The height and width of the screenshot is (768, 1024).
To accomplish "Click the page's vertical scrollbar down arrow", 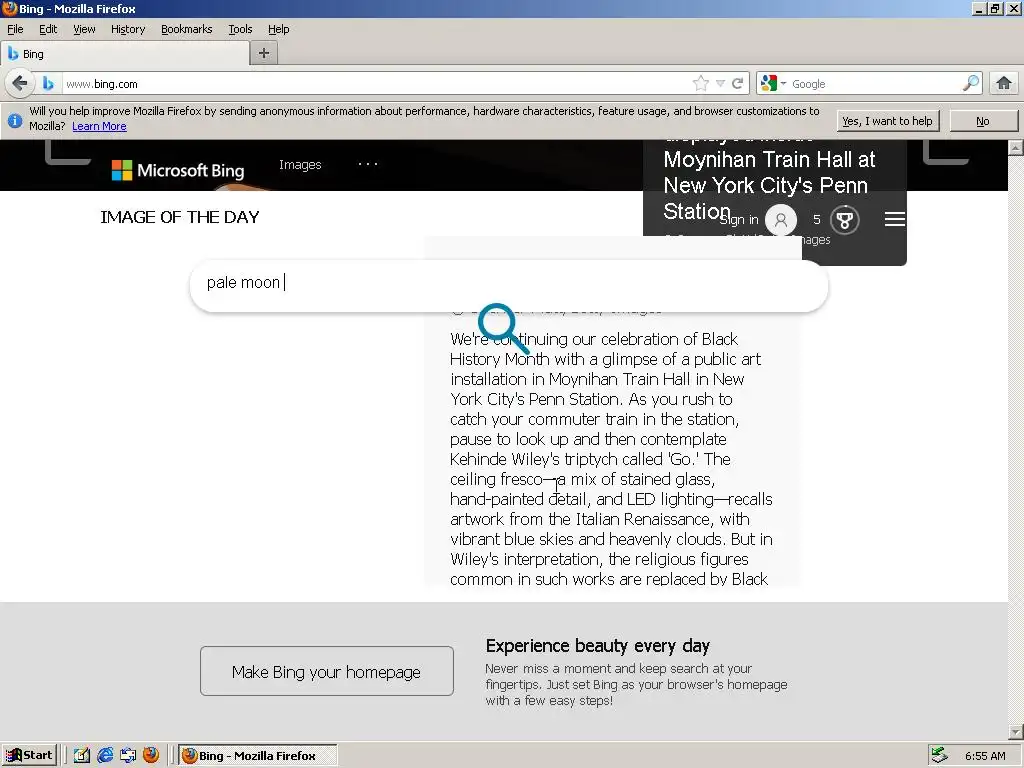I will (x=1016, y=732).
